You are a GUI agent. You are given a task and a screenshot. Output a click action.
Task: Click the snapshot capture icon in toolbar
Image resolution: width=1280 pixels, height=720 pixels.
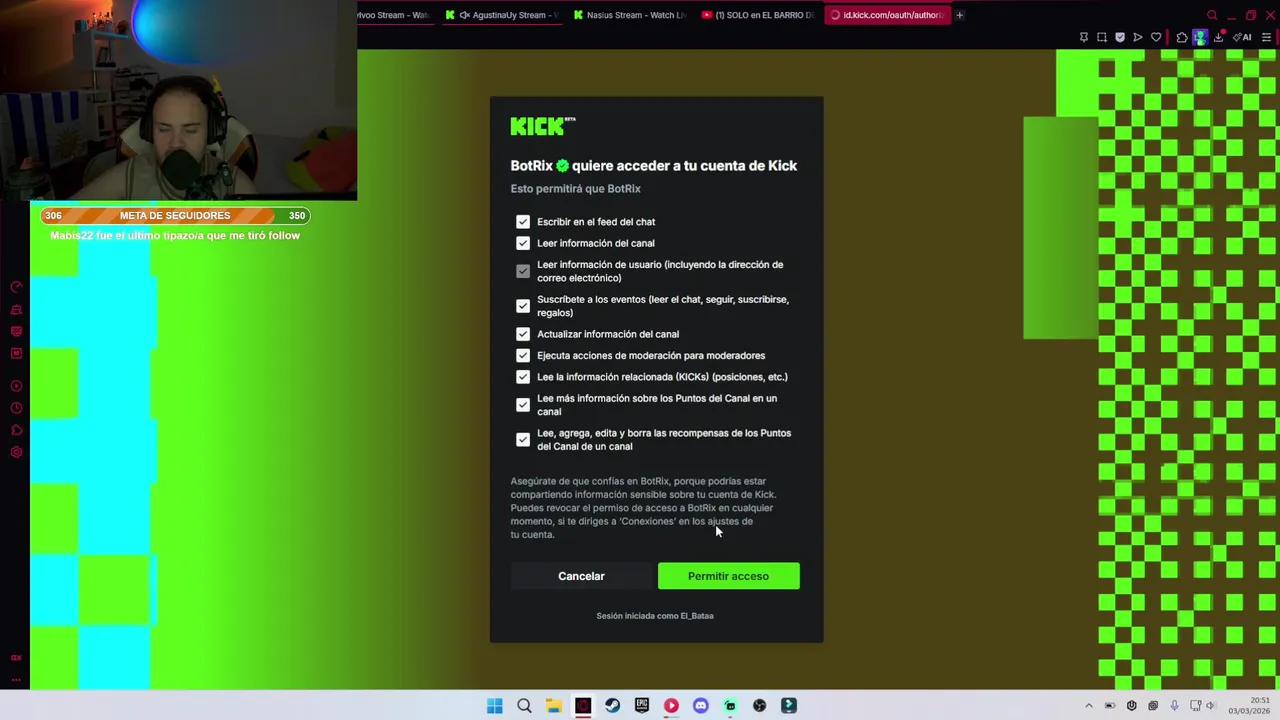pyautogui.click(x=1102, y=37)
